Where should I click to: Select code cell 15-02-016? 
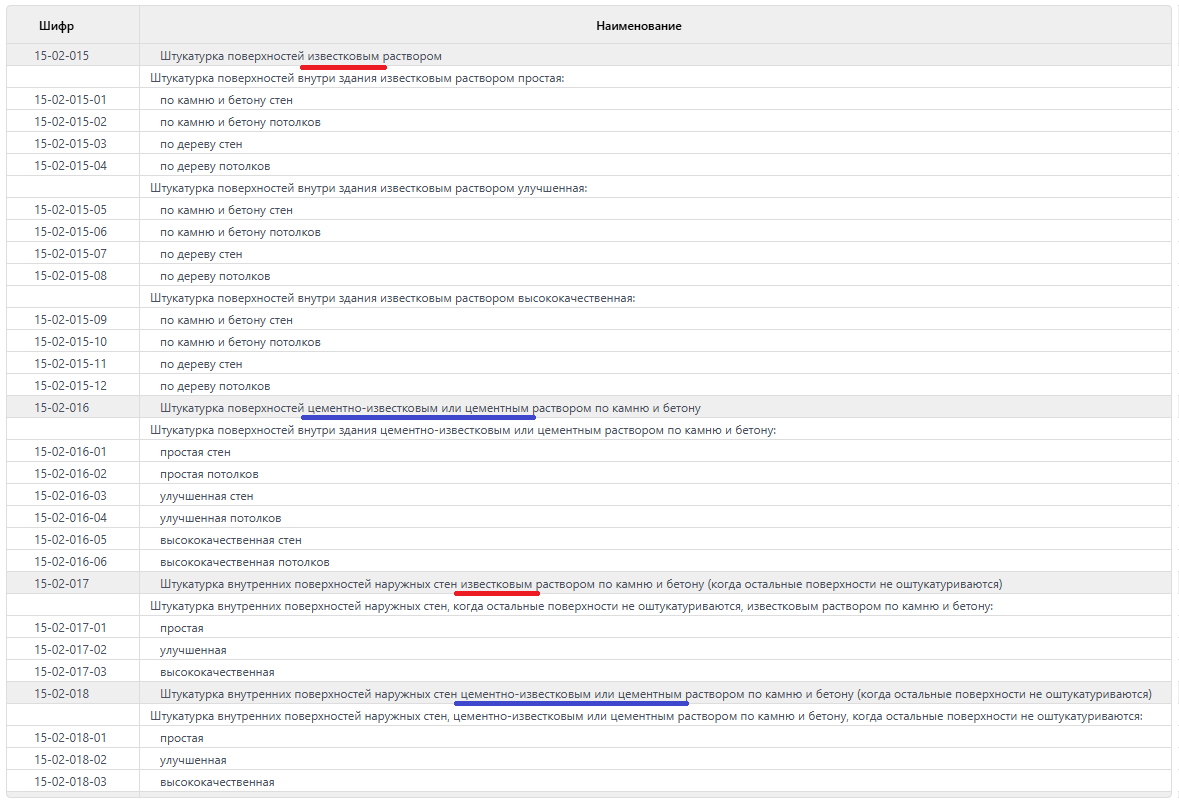[x=62, y=407]
